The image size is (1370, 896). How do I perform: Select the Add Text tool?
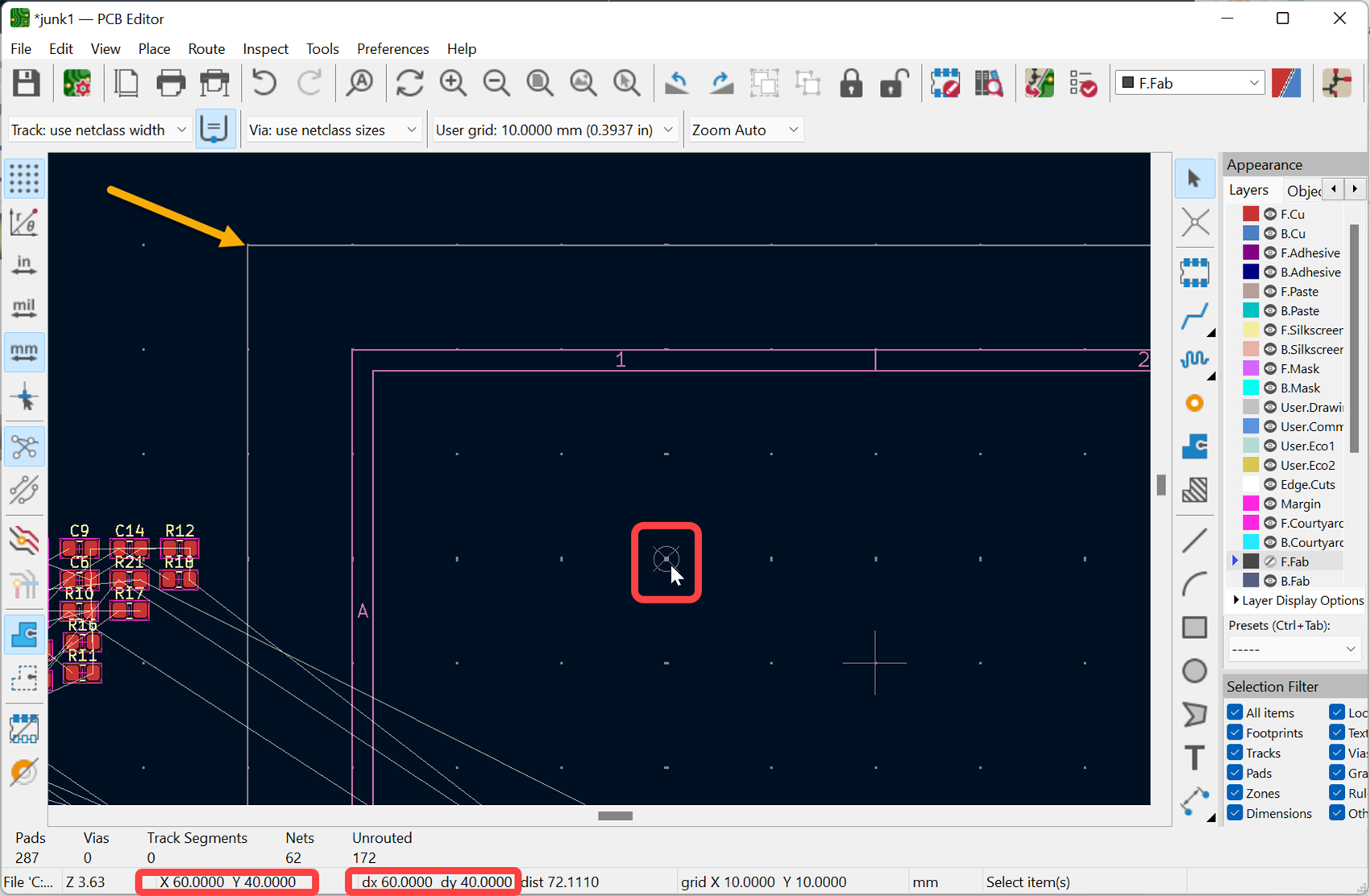pos(1194,757)
